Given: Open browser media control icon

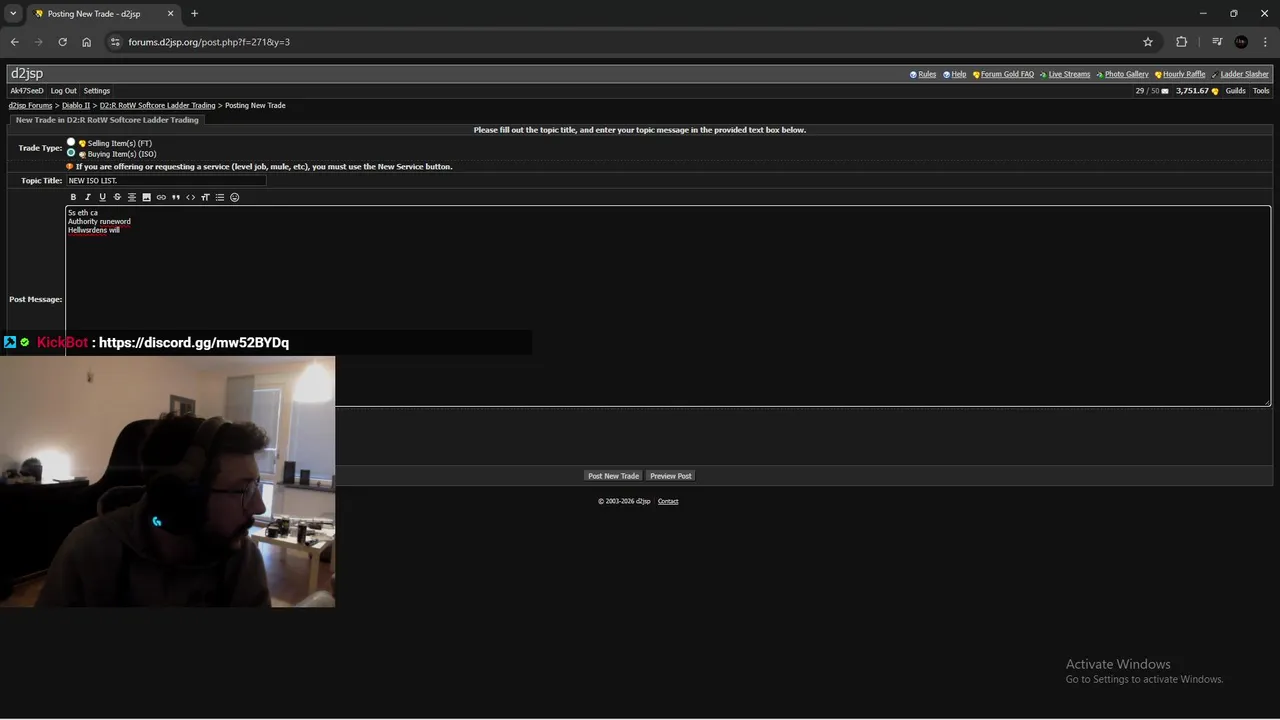Looking at the screenshot, I should point(1217,42).
